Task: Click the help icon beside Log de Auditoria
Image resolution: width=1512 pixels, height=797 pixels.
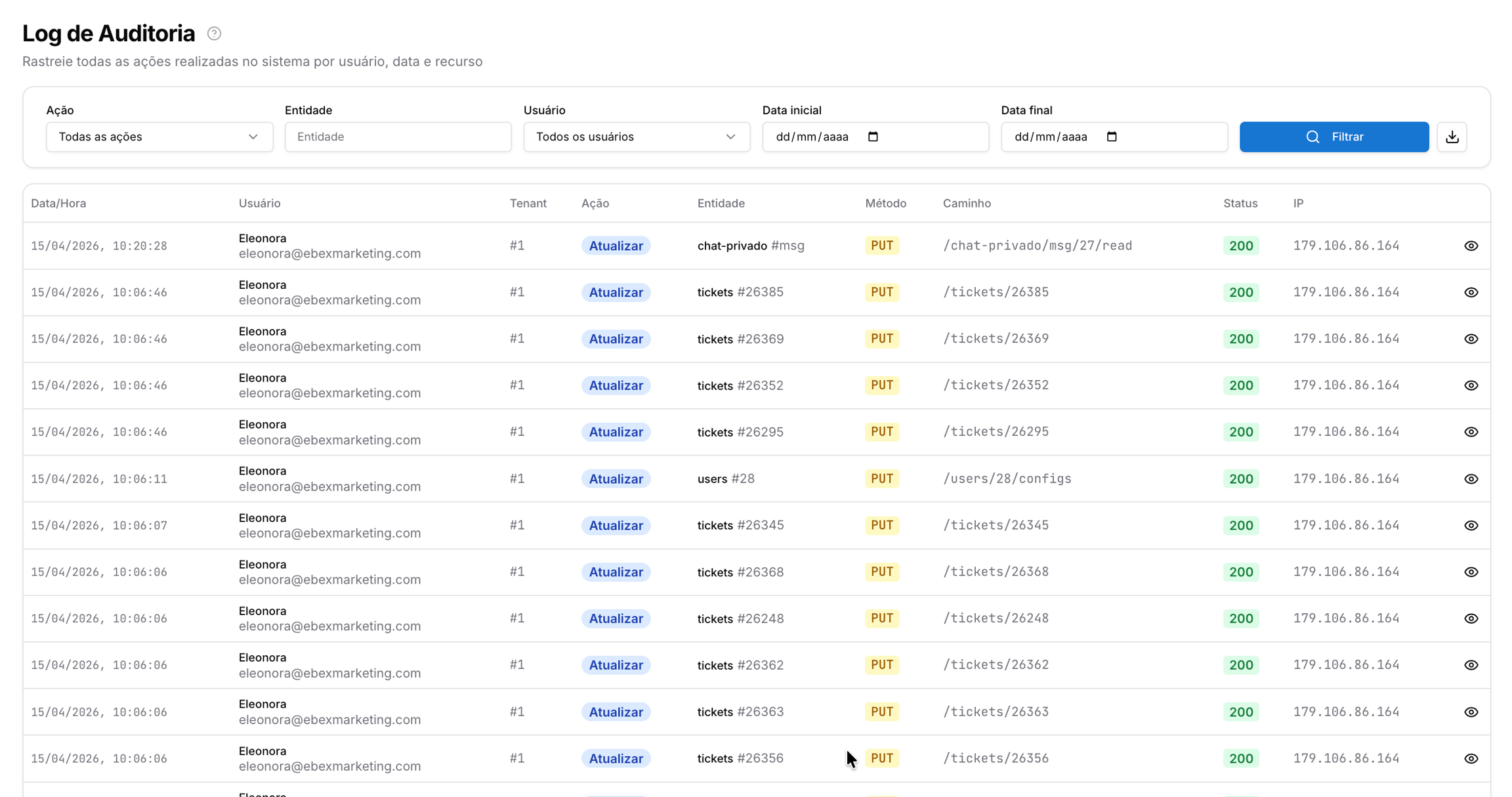Action: tap(214, 33)
